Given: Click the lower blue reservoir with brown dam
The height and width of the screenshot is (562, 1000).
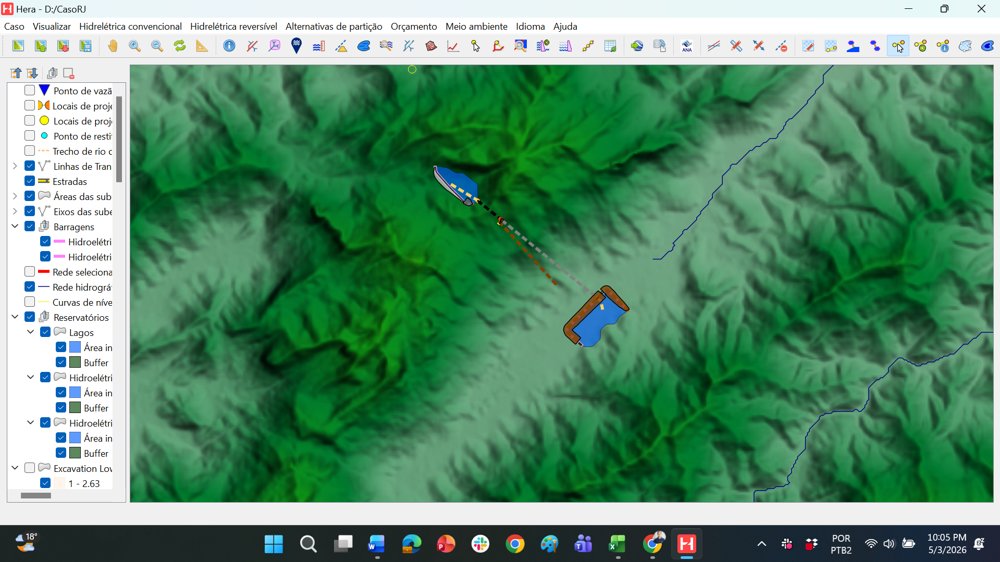Looking at the screenshot, I should [596, 317].
